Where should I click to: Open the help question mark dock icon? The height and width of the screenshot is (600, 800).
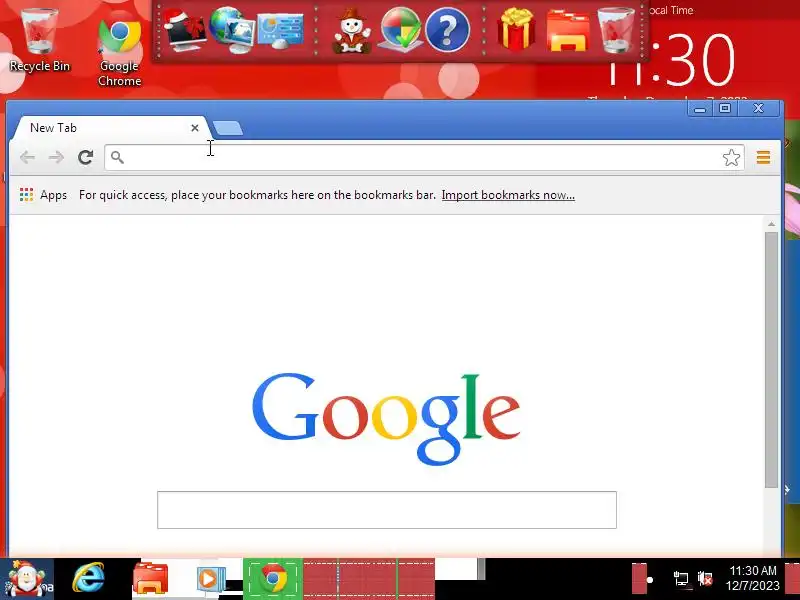coord(447,31)
